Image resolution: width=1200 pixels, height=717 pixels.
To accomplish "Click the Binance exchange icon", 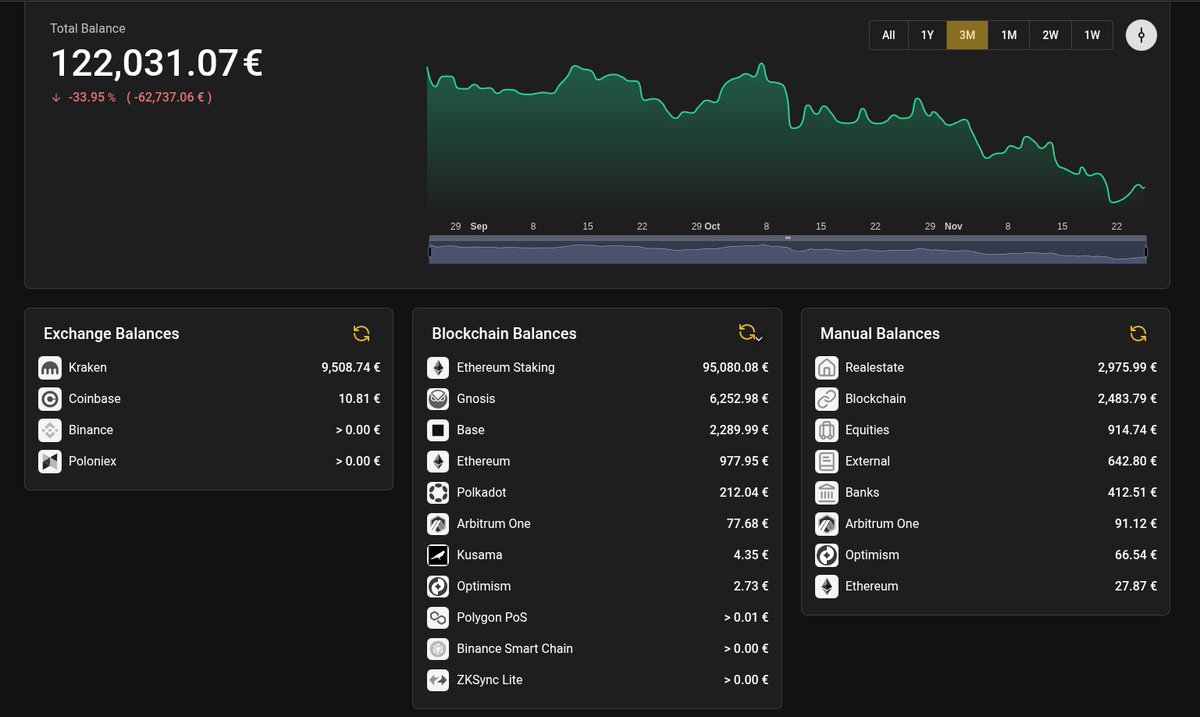I will point(50,430).
